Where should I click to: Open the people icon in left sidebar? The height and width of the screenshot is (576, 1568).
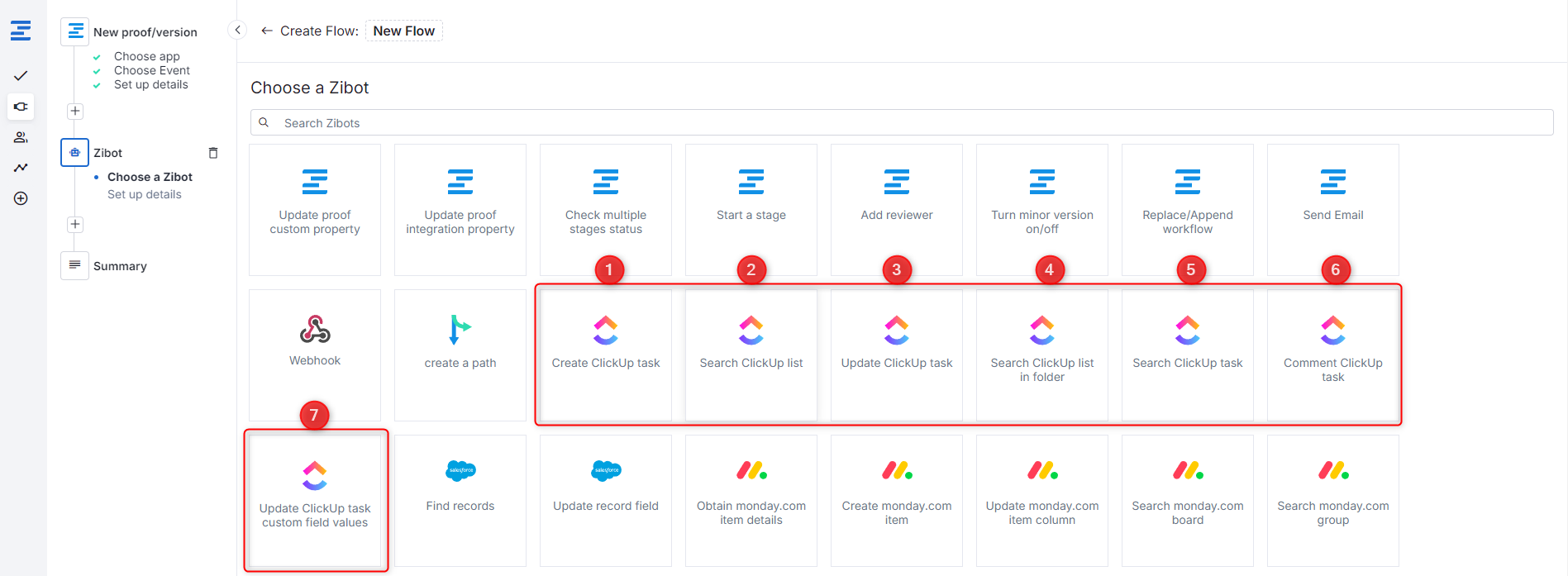21,137
